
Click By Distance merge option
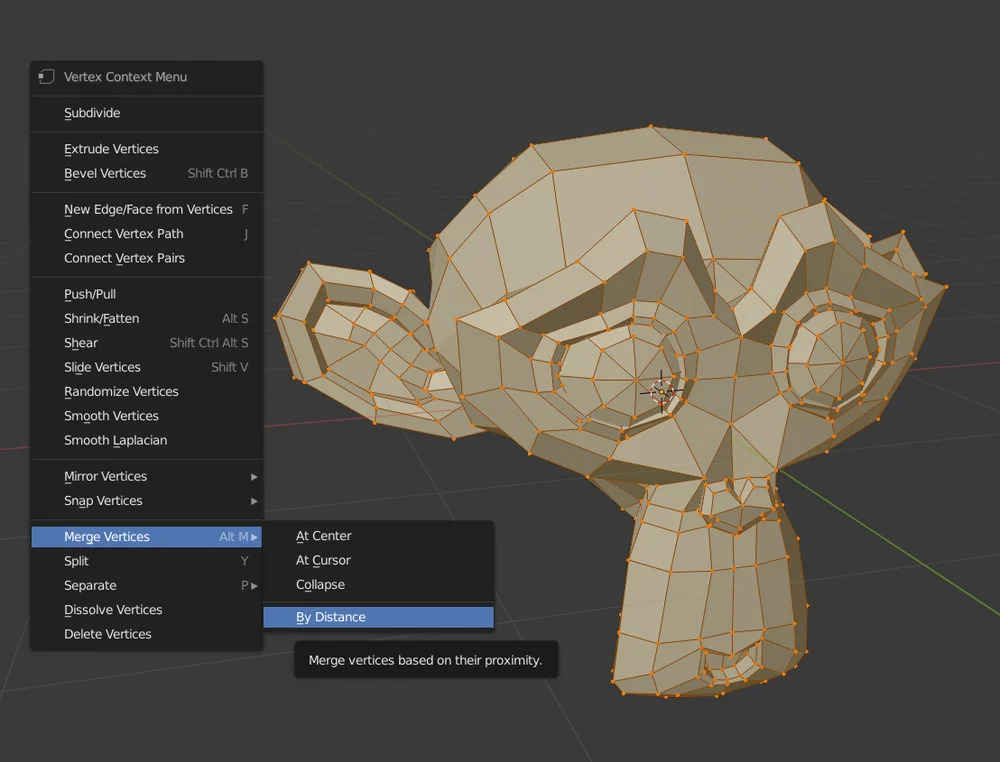coord(331,617)
